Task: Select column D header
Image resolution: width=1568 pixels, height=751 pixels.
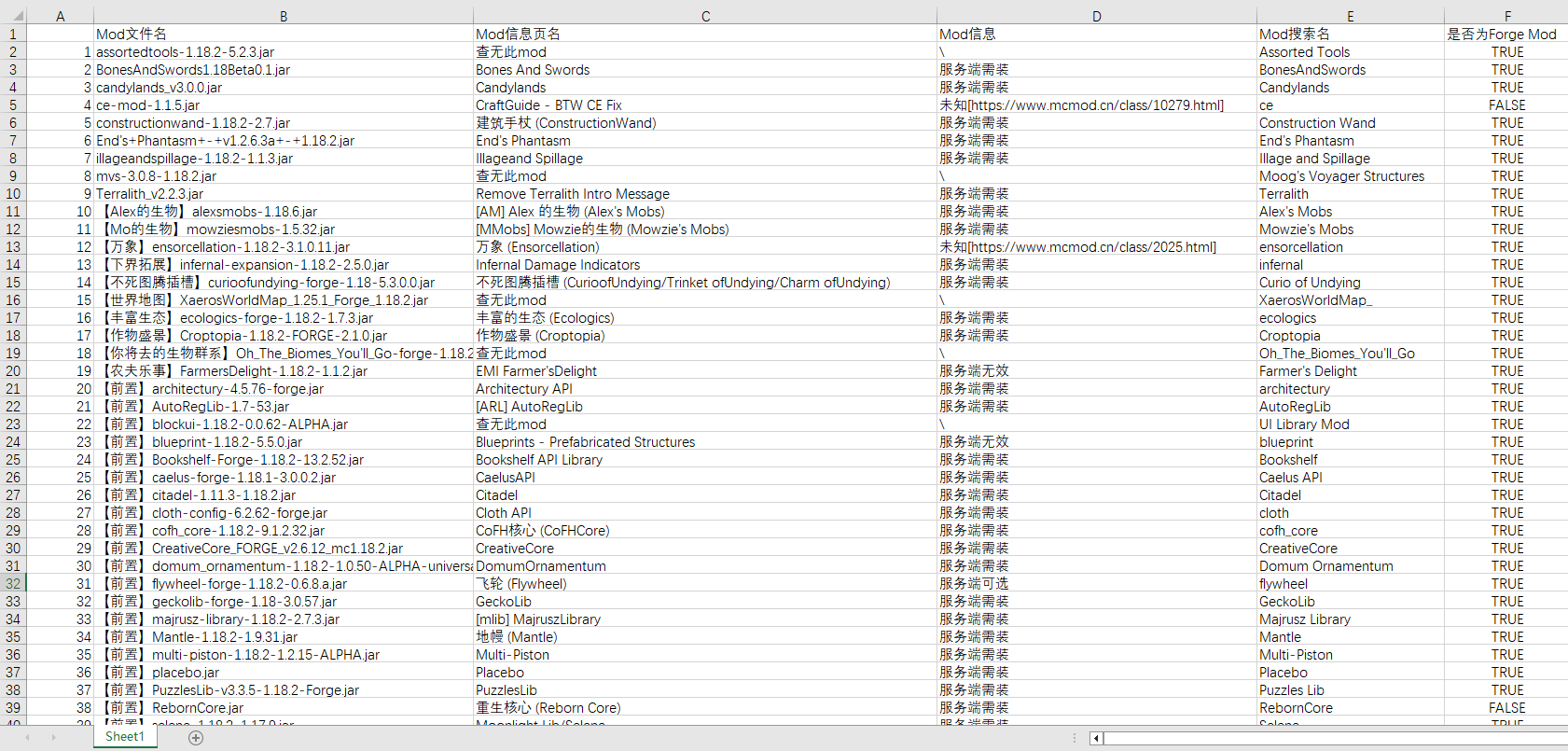Action: 1097,16
